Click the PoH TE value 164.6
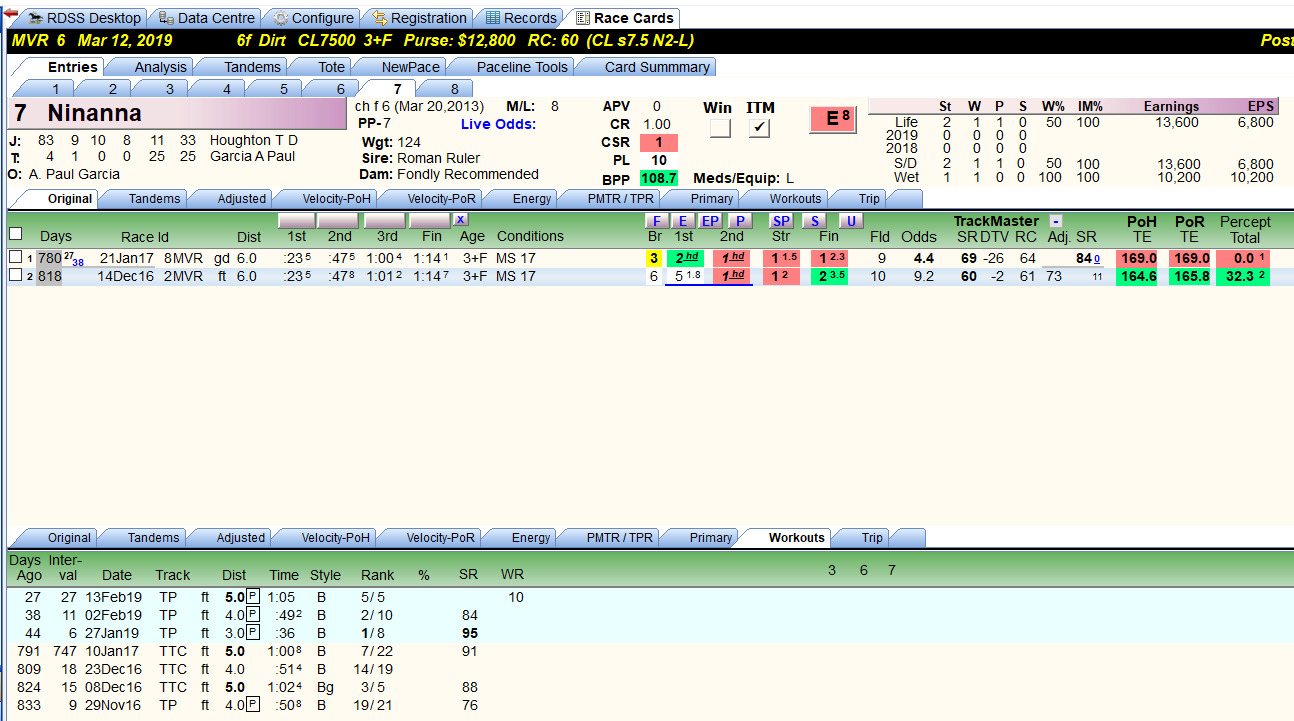 coord(1136,276)
